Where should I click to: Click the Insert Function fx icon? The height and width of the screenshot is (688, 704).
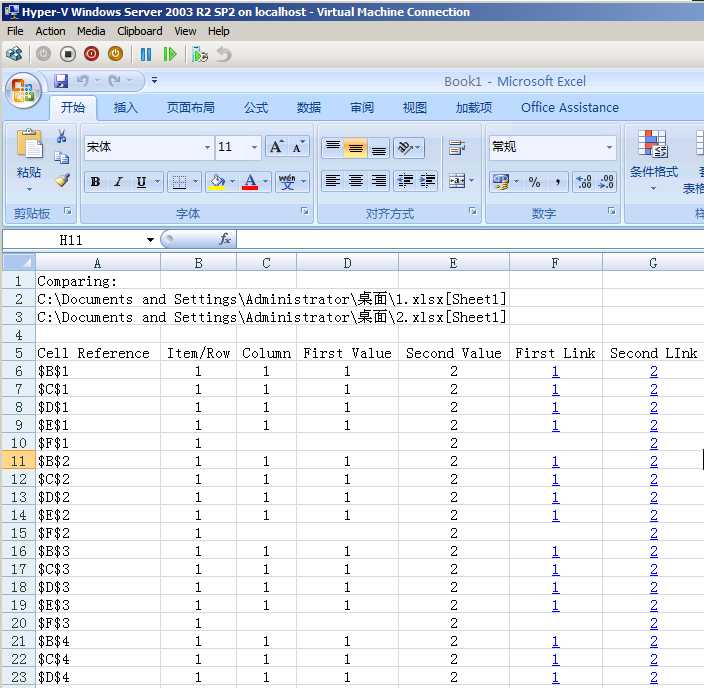[x=225, y=239]
